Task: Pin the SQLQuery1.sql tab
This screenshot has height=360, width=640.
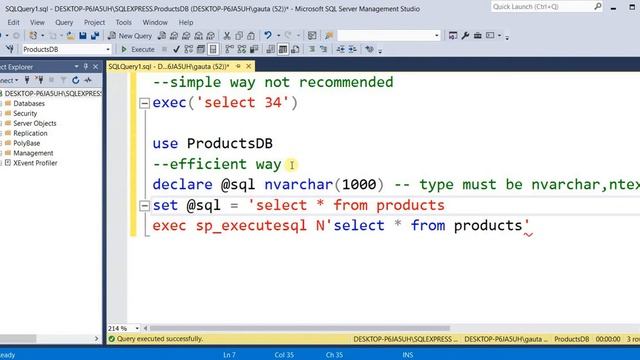Action: 238,66
